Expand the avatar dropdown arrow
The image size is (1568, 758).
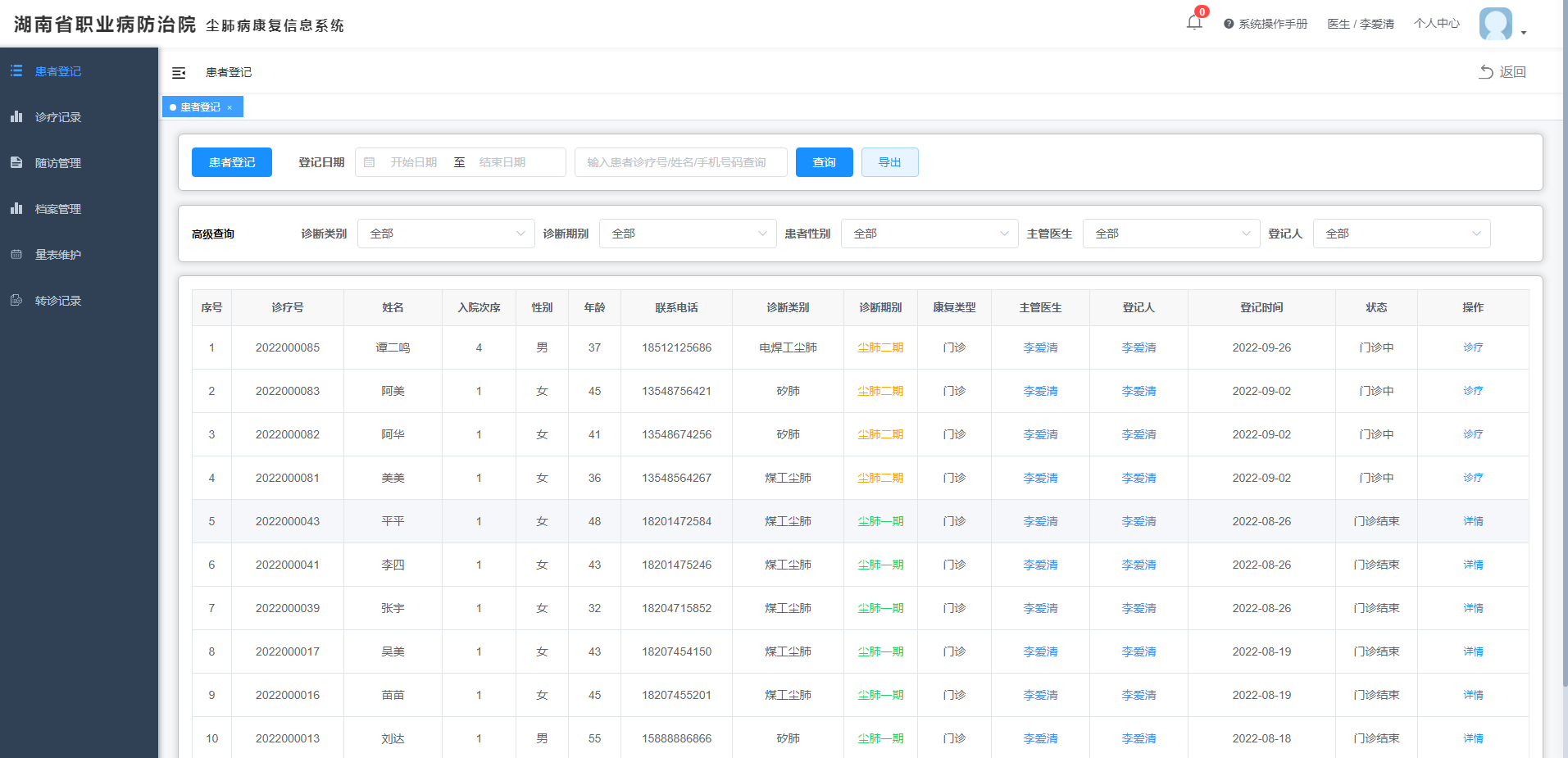click(x=1524, y=33)
